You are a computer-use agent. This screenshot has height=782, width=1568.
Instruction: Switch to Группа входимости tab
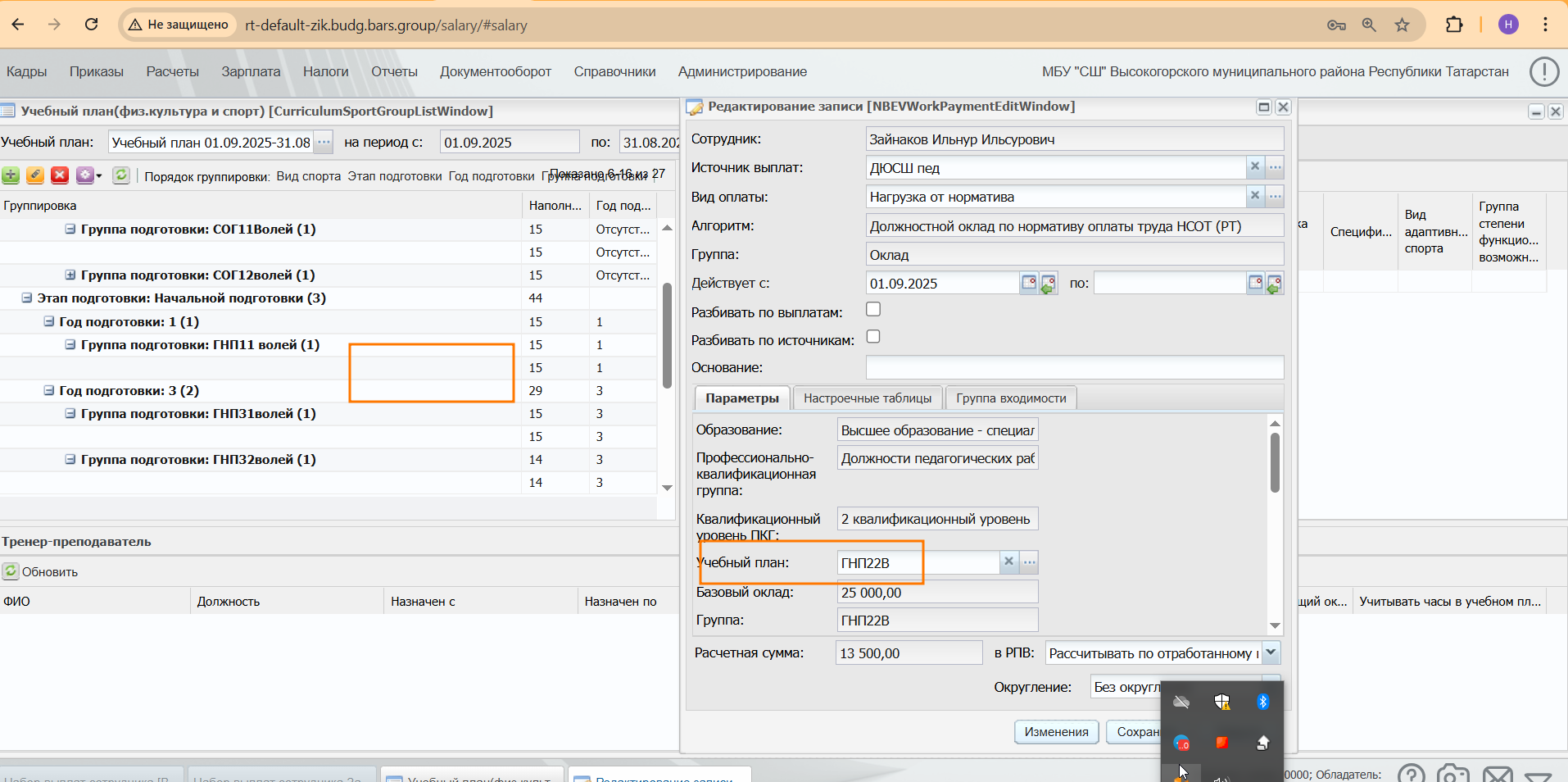point(1011,398)
